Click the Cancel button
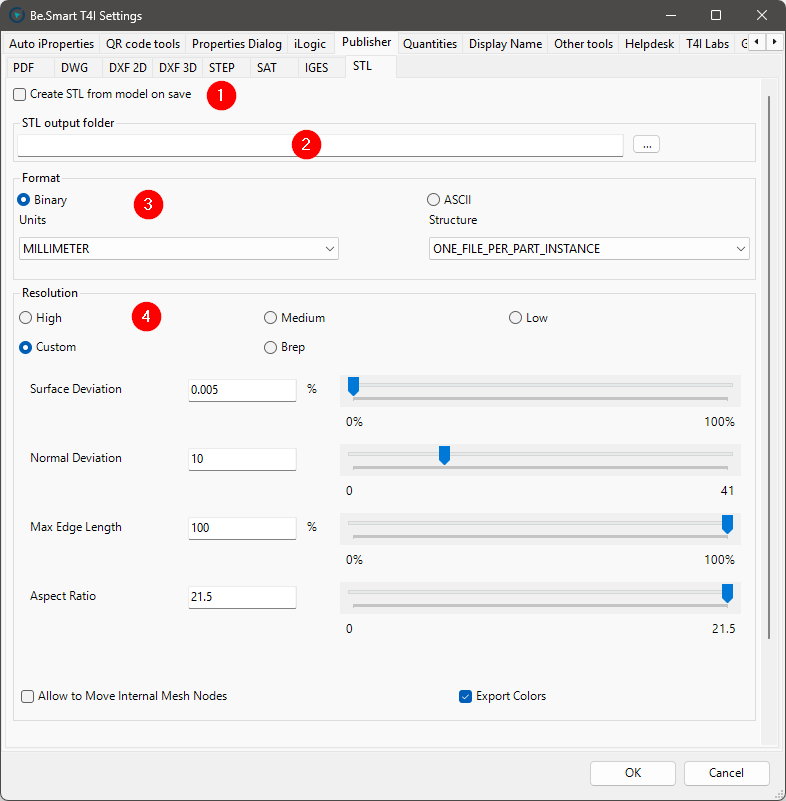Screen dimensions: 786x801 (x=726, y=773)
